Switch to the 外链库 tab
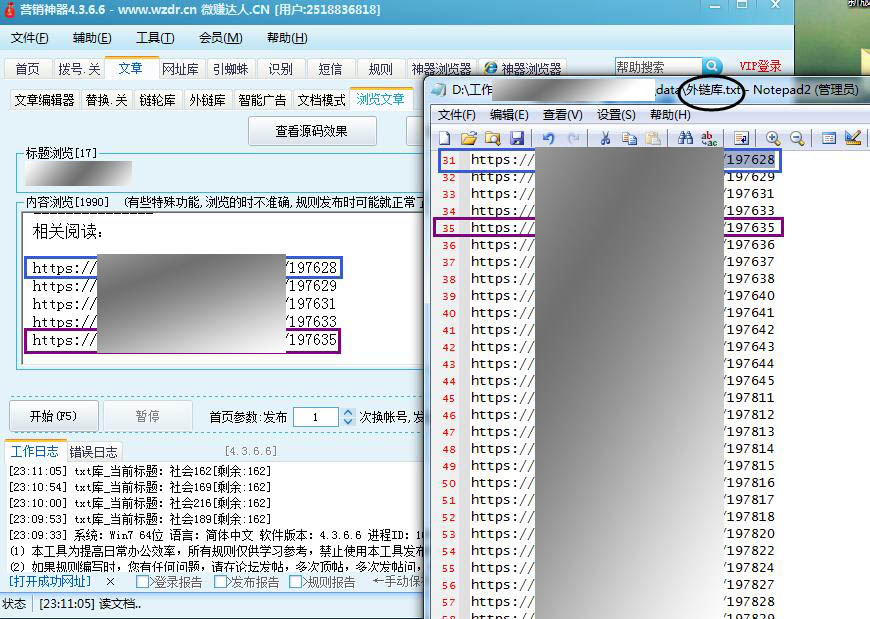 [207, 100]
